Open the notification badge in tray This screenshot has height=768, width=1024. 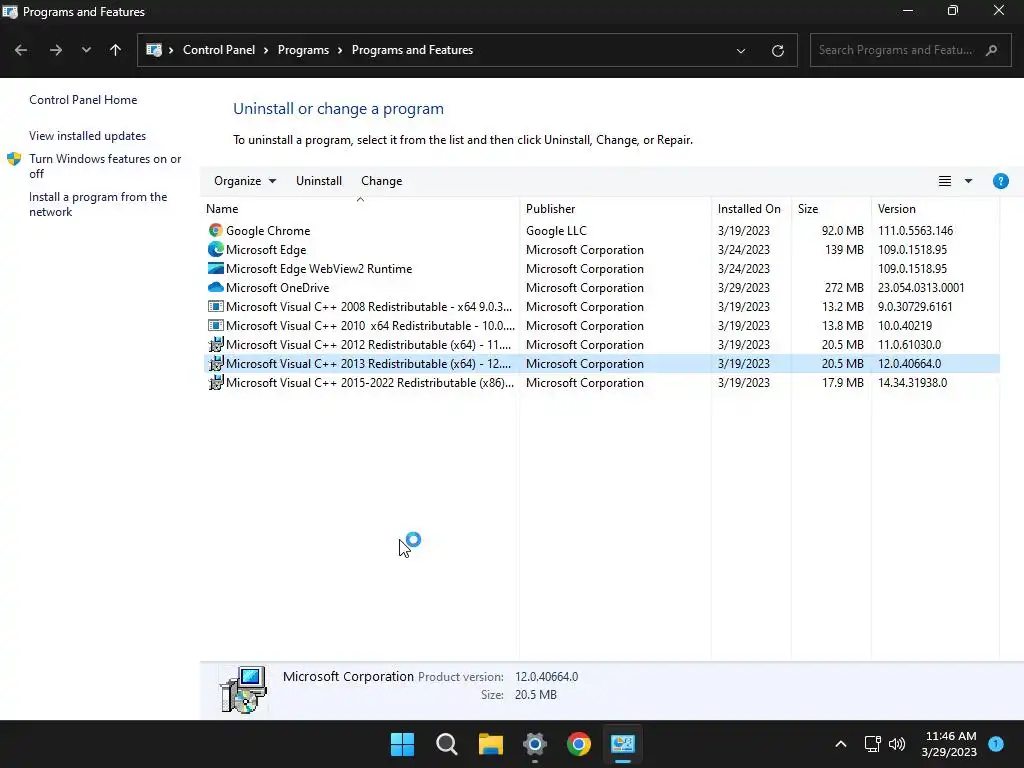click(x=995, y=743)
